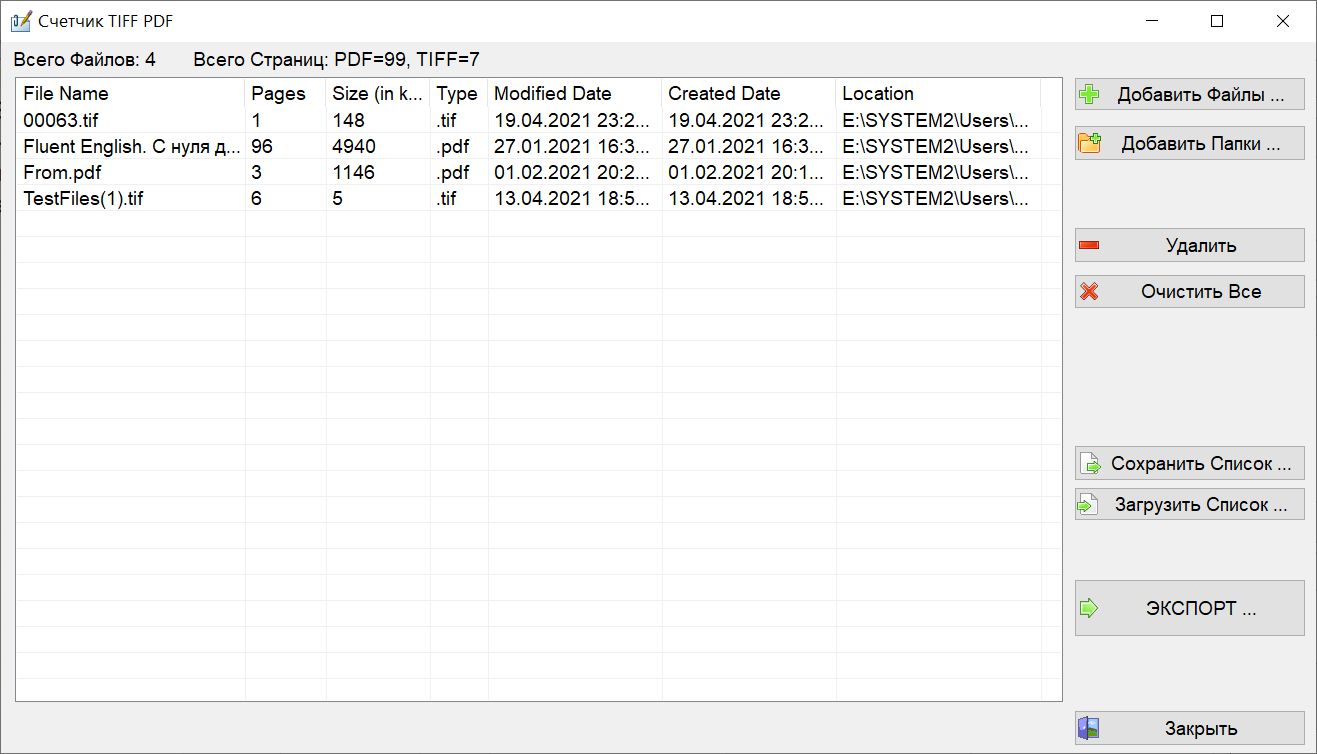Click the green export arrow icon
Viewport: 1317px width, 754px height.
coord(1090,608)
